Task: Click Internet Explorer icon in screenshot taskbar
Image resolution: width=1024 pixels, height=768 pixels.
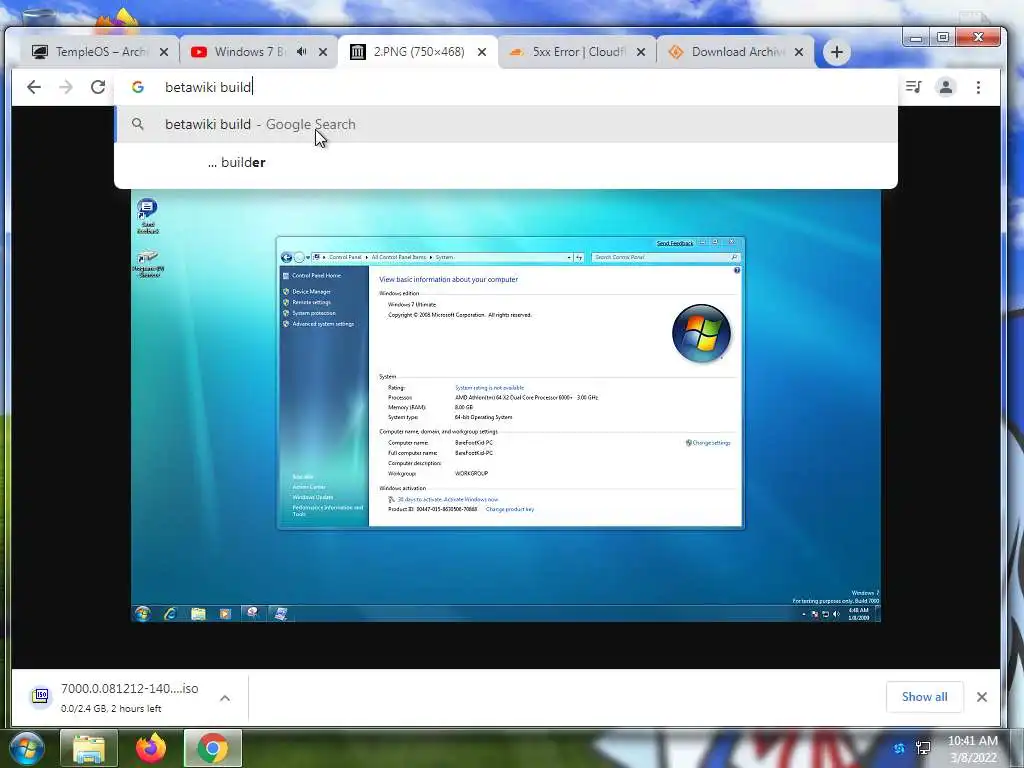Action: point(170,613)
